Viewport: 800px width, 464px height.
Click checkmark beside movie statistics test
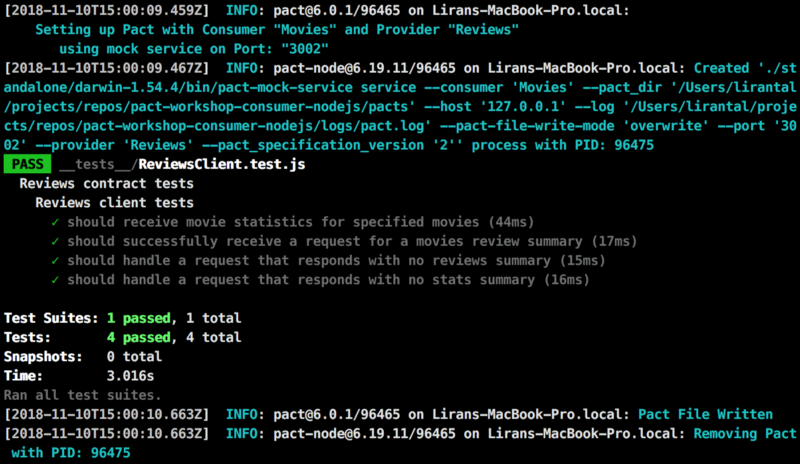click(x=55, y=222)
